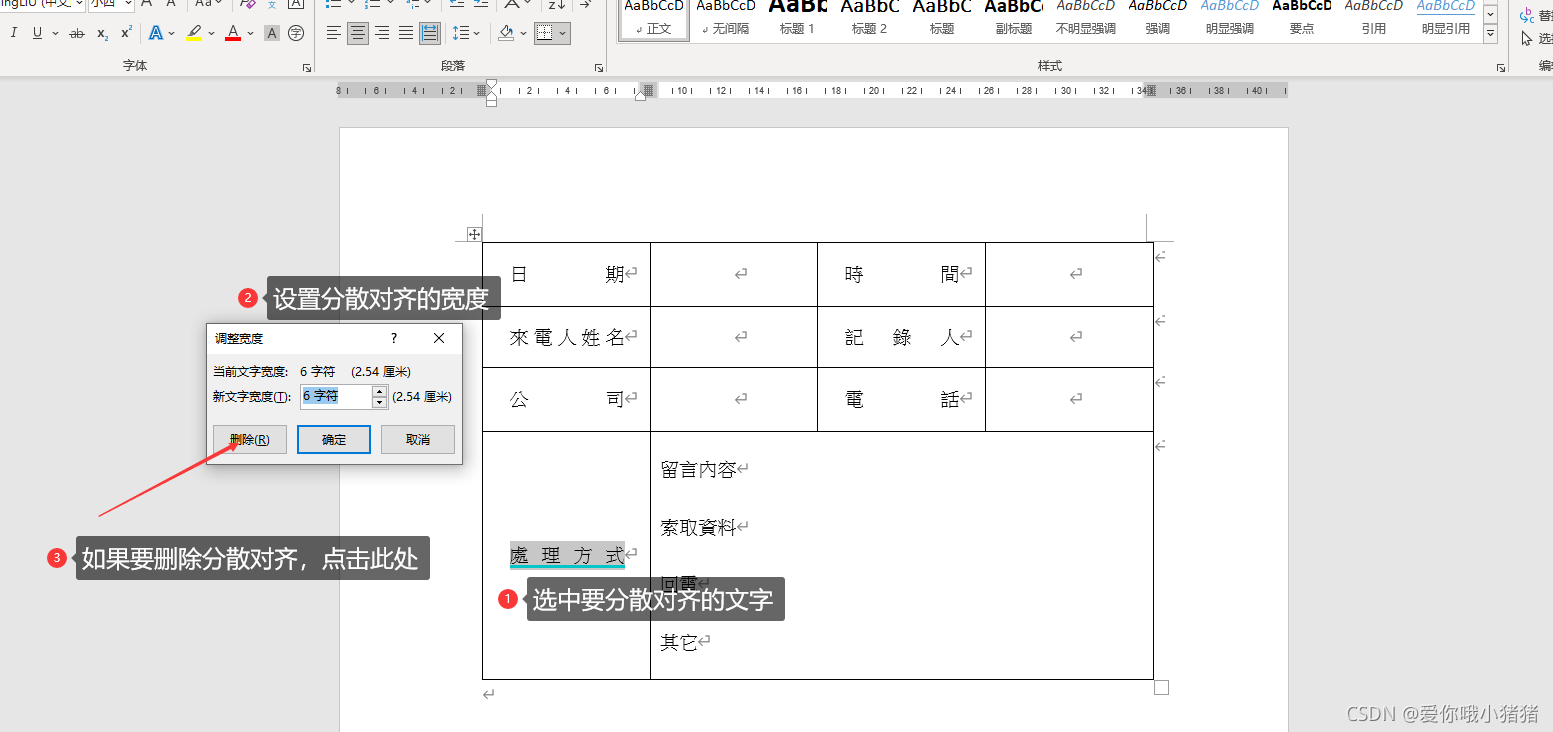Open help in the width dialog
This screenshot has height=732, width=1553.
394,339
